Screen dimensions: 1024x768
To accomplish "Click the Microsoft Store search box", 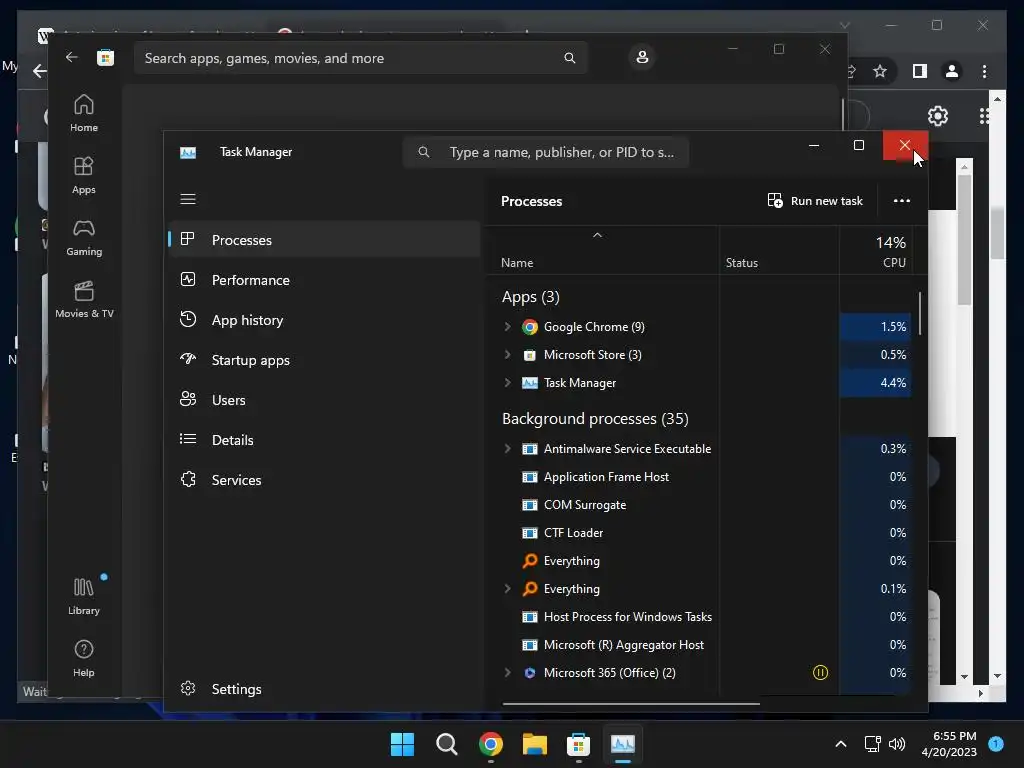I will [x=360, y=58].
